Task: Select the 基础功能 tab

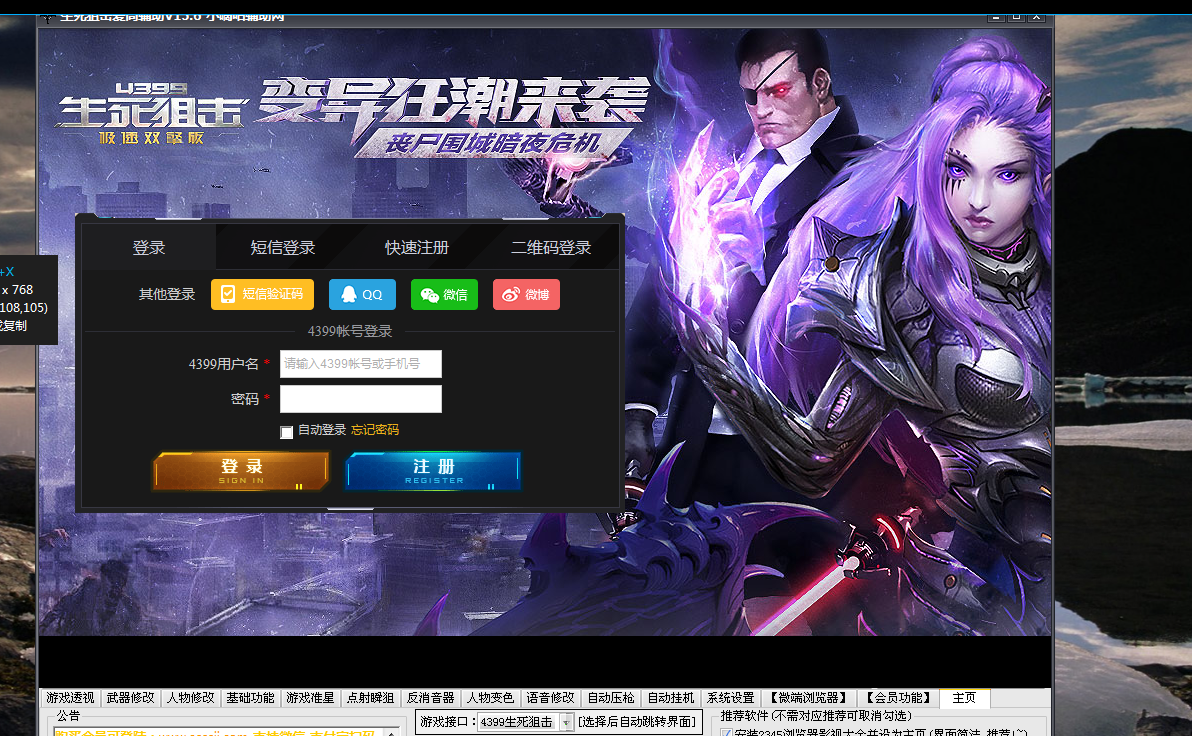Action: 250,698
